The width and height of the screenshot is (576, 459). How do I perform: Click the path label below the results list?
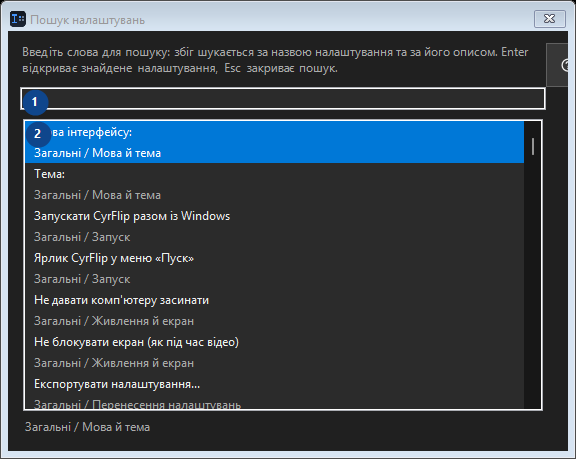(x=87, y=427)
